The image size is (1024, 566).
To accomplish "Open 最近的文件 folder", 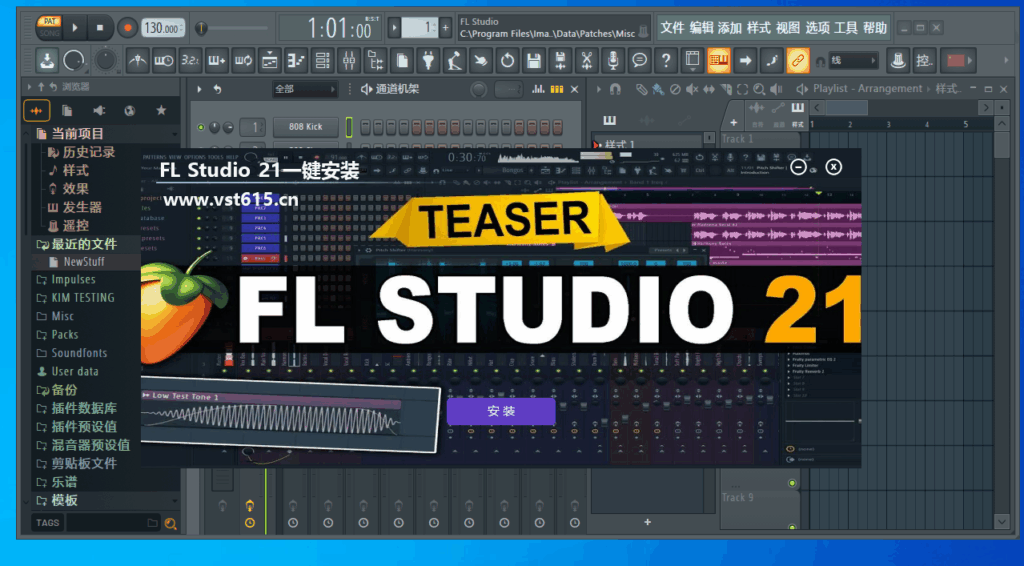I will [x=76, y=244].
